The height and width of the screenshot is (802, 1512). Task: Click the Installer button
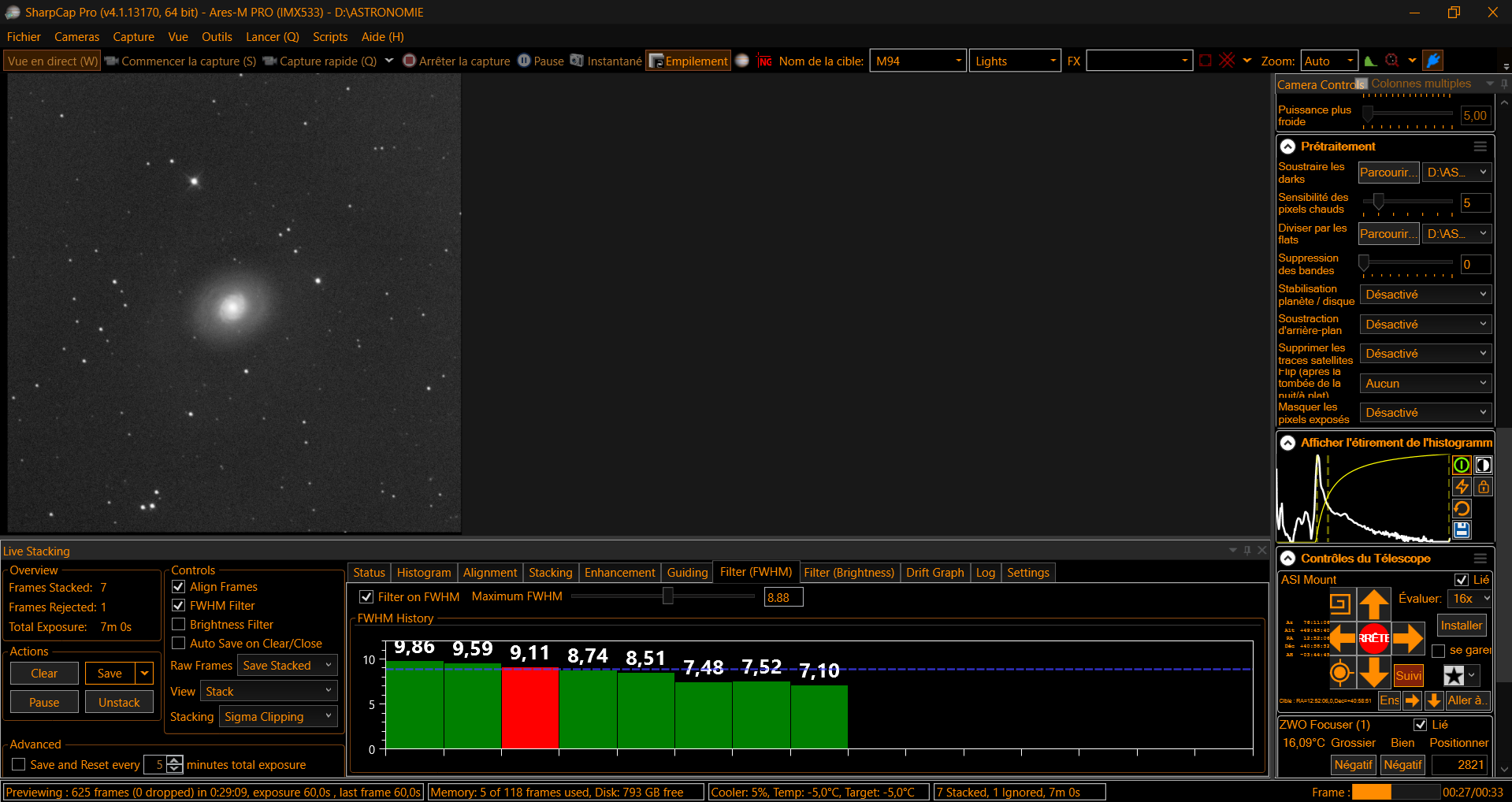[x=1461, y=626]
